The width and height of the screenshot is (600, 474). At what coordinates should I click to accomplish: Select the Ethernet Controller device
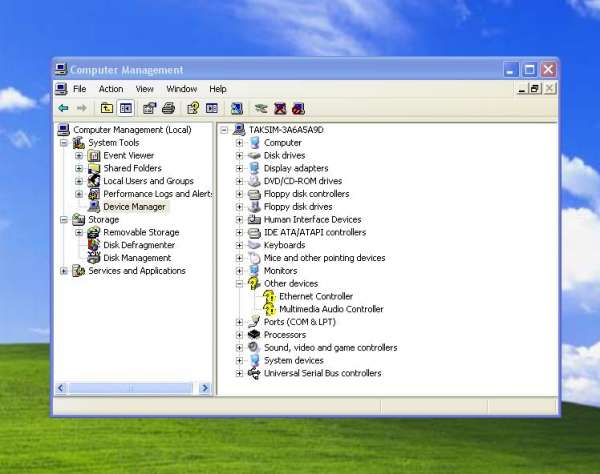(316, 296)
